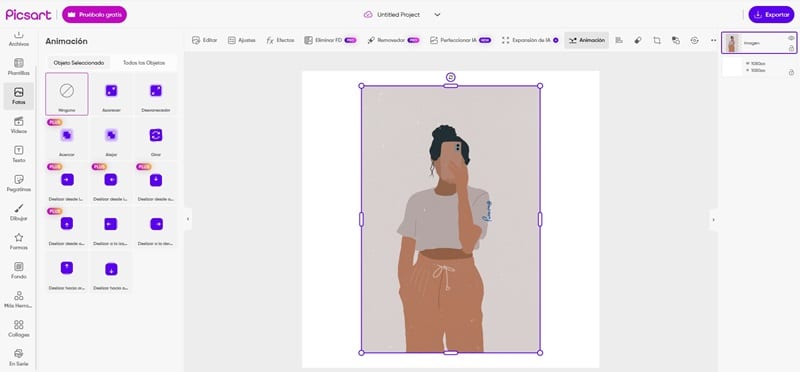Select the Texto tool in the sidebar
The height and width of the screenshot is (372, 800).
pos(18,154)
